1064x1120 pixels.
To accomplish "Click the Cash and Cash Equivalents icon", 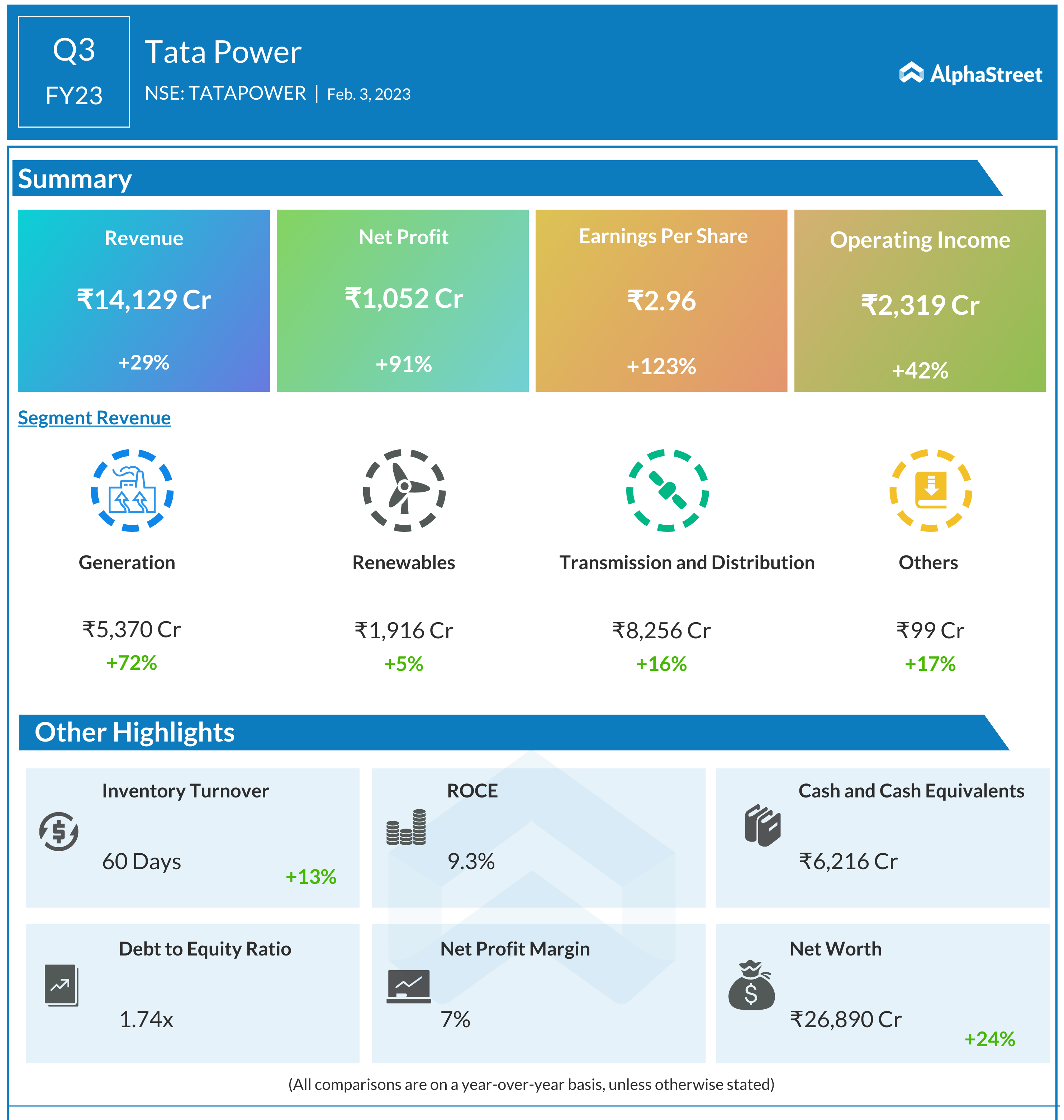I will pos(762,825).
